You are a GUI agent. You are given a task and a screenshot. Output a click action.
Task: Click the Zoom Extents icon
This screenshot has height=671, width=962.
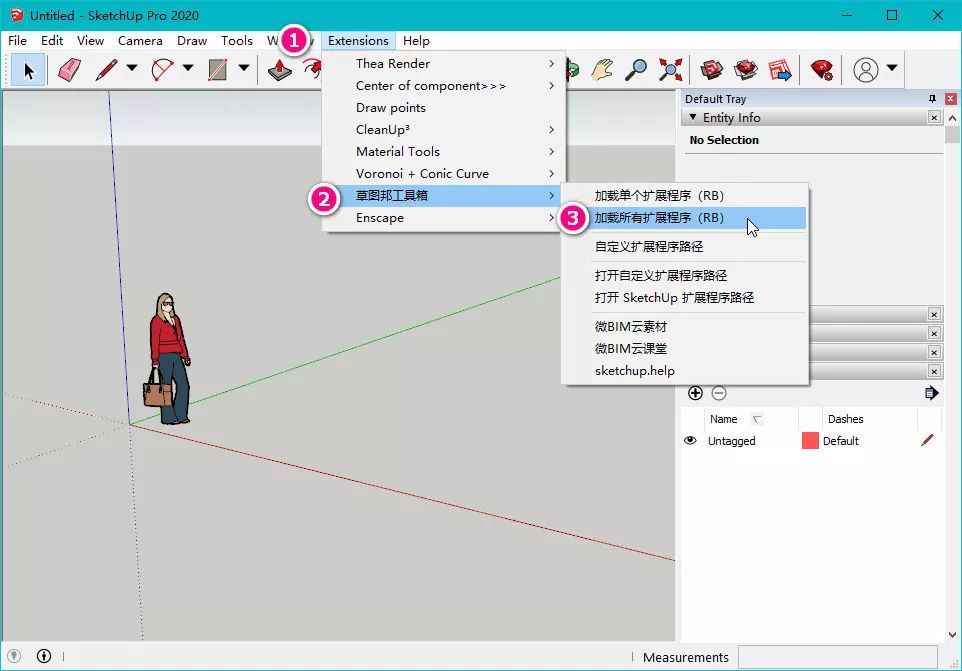click(671, 70)
